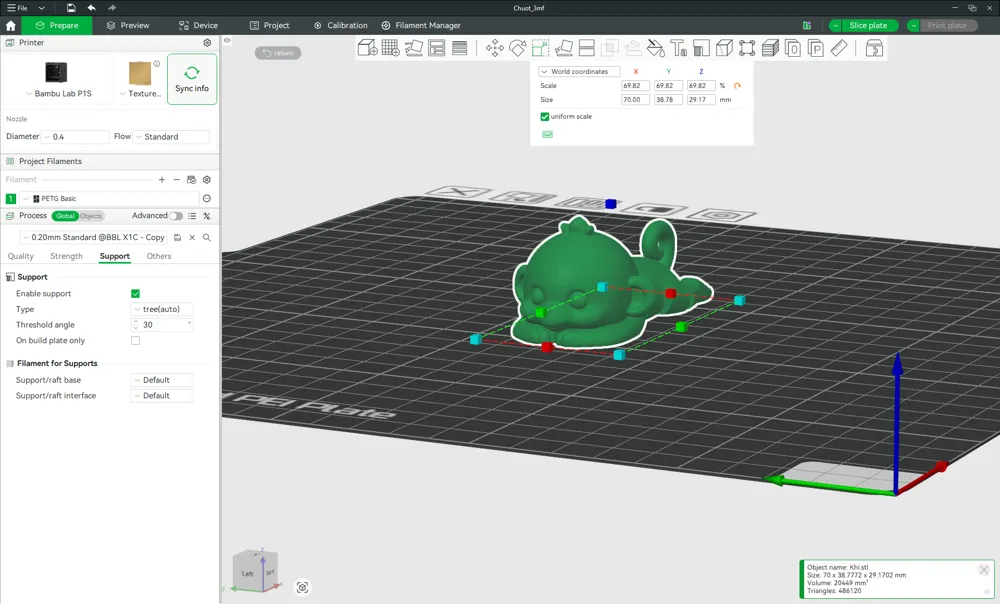Uncheck the Enable support checkbox
1000x604 pixels.
click(135, 293)
